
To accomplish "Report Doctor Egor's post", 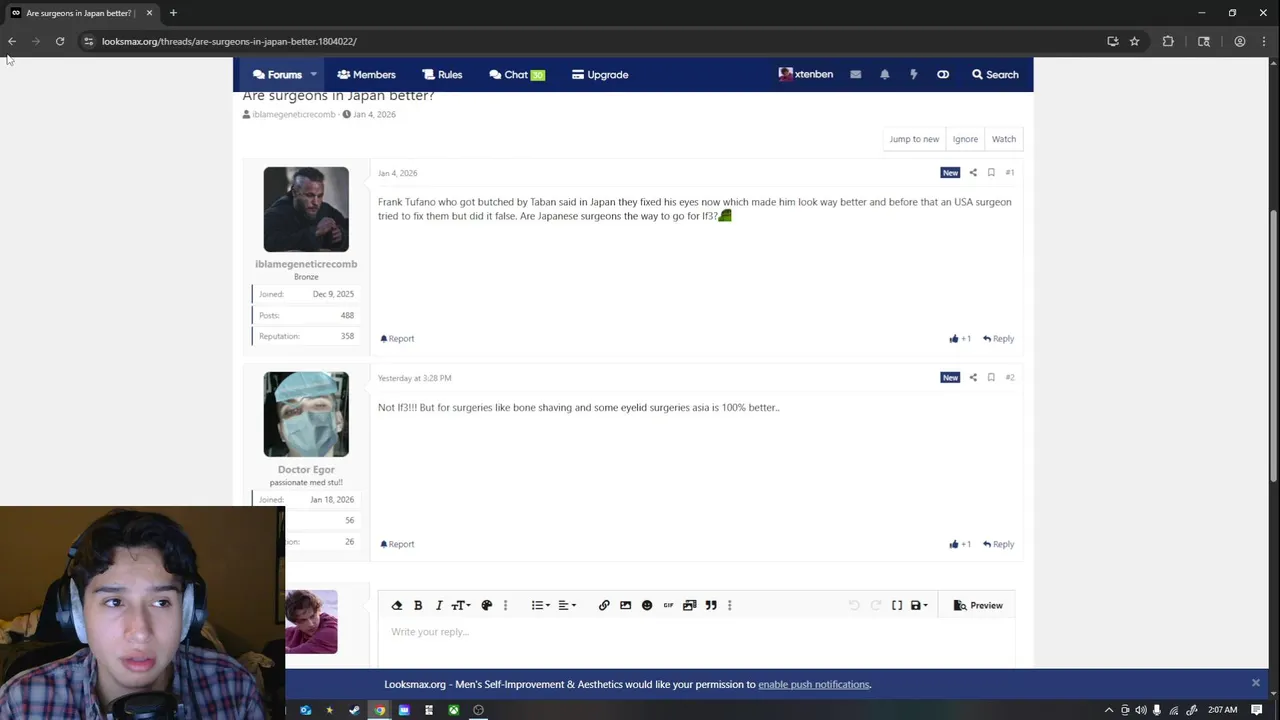I will (x=397, y=544).
